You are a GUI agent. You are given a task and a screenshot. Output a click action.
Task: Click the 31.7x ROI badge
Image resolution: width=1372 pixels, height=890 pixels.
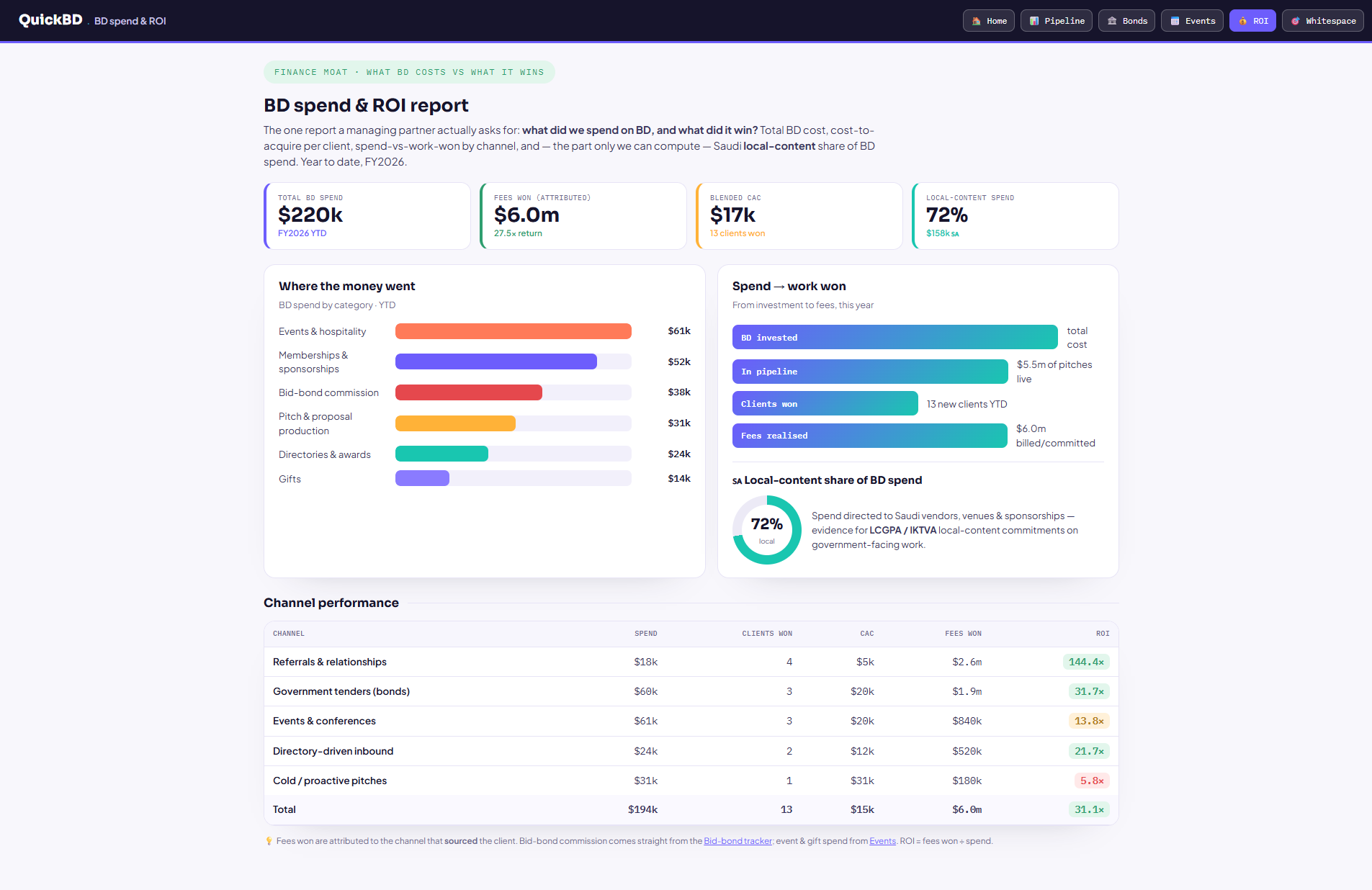(x=1089, y=691)
